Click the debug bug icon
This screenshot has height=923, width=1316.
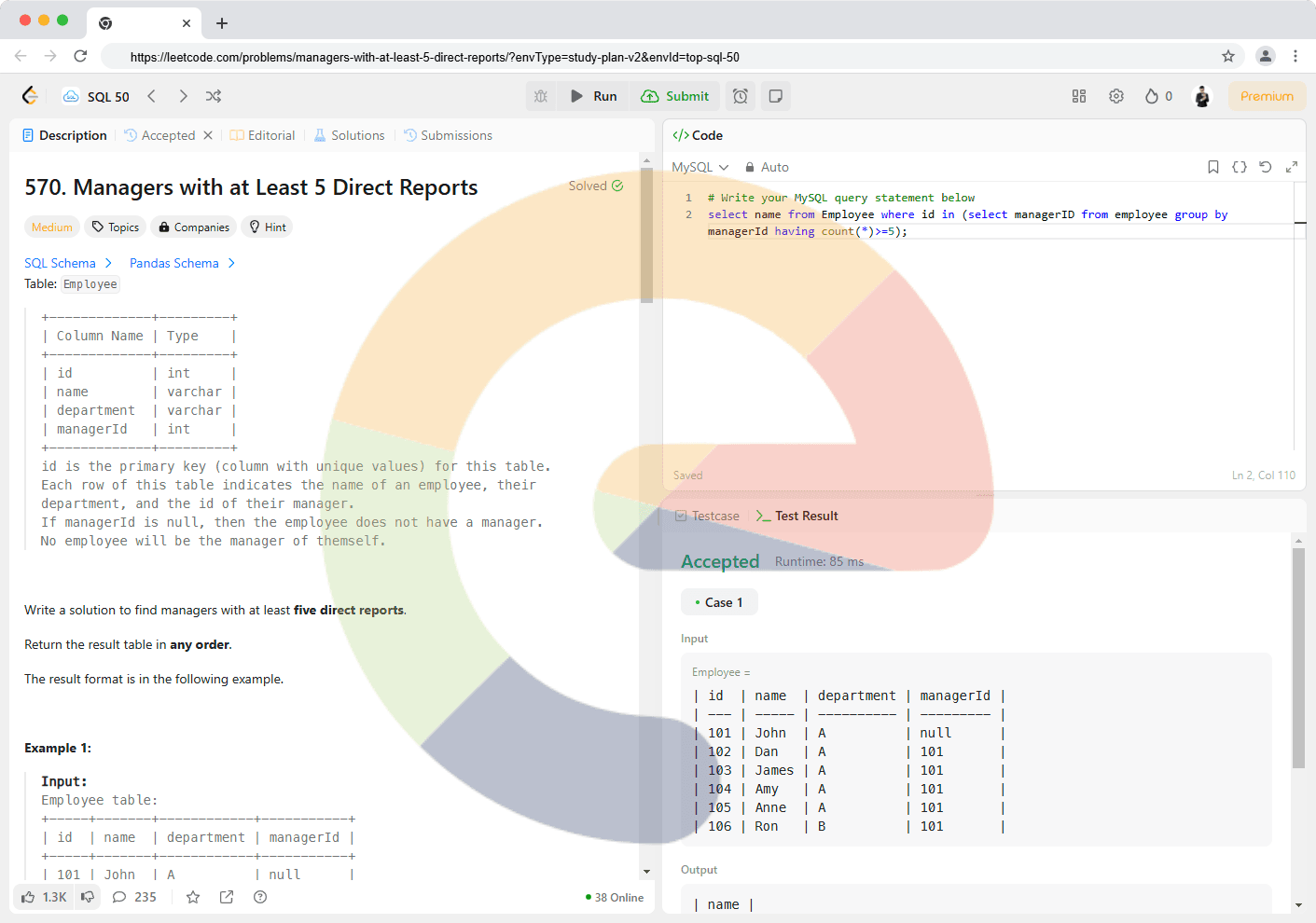[541, 96]
